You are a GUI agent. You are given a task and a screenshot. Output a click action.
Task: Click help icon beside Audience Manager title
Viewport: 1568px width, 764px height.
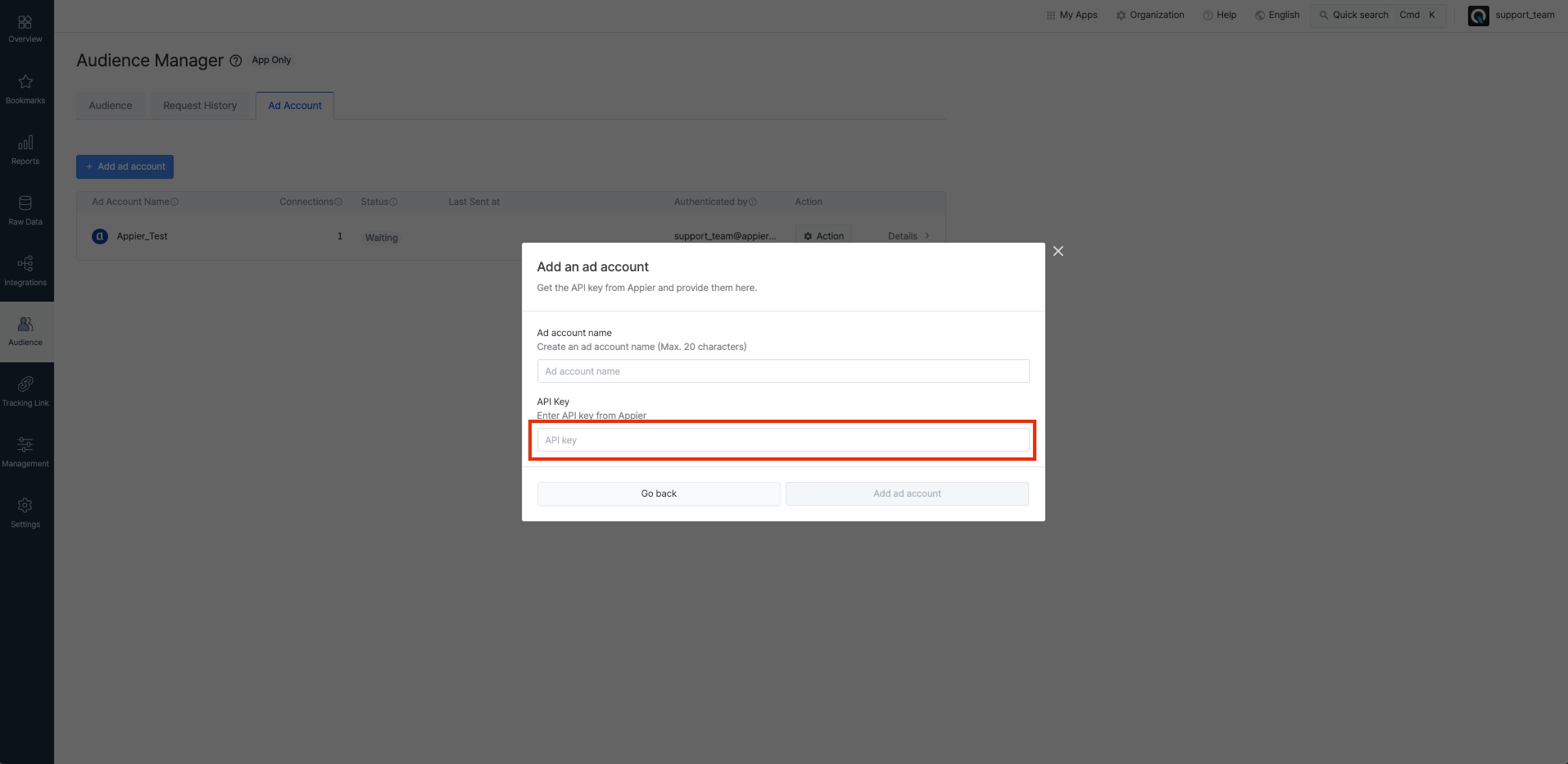point(236,61)
